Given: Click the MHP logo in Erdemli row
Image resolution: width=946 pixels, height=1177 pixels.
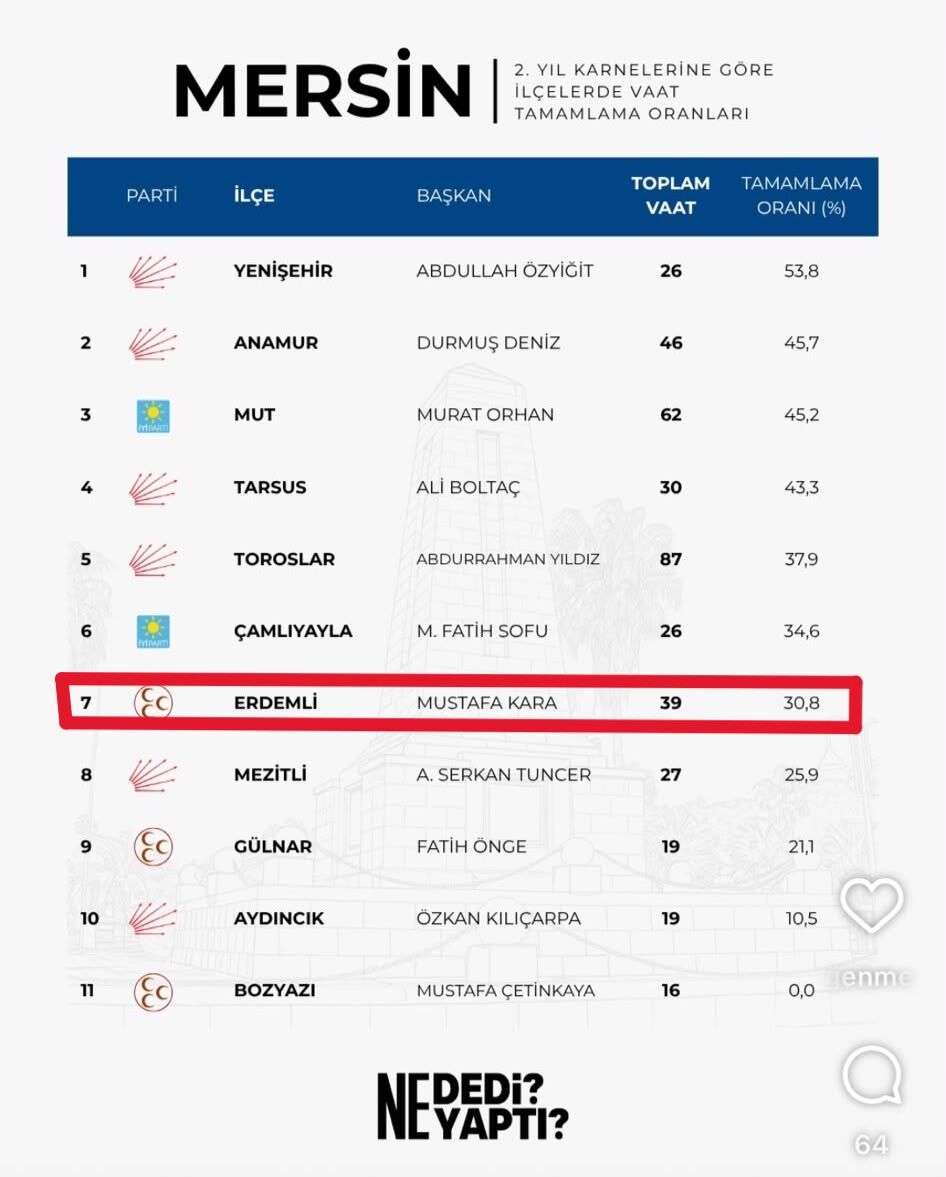Looking at the screenshot, I should click(153, 703).
